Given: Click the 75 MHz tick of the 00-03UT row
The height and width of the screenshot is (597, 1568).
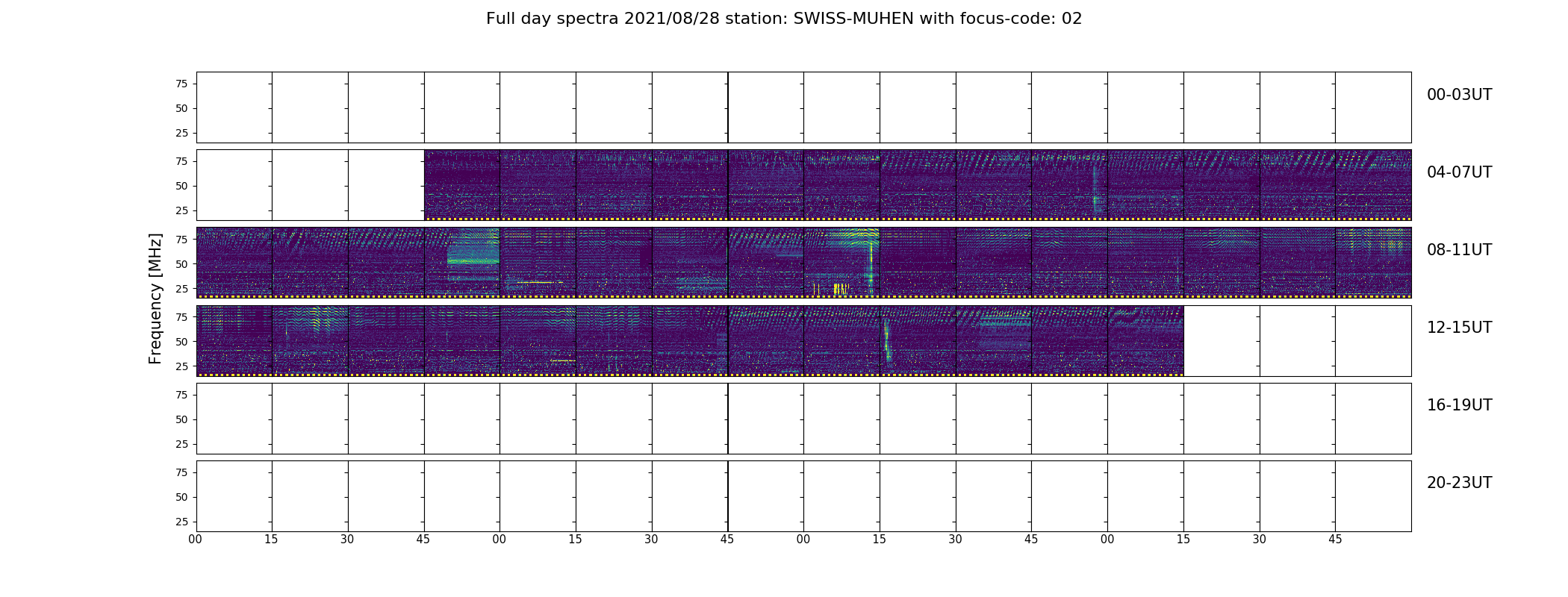Looking at the screenshot, I should 181,84.
